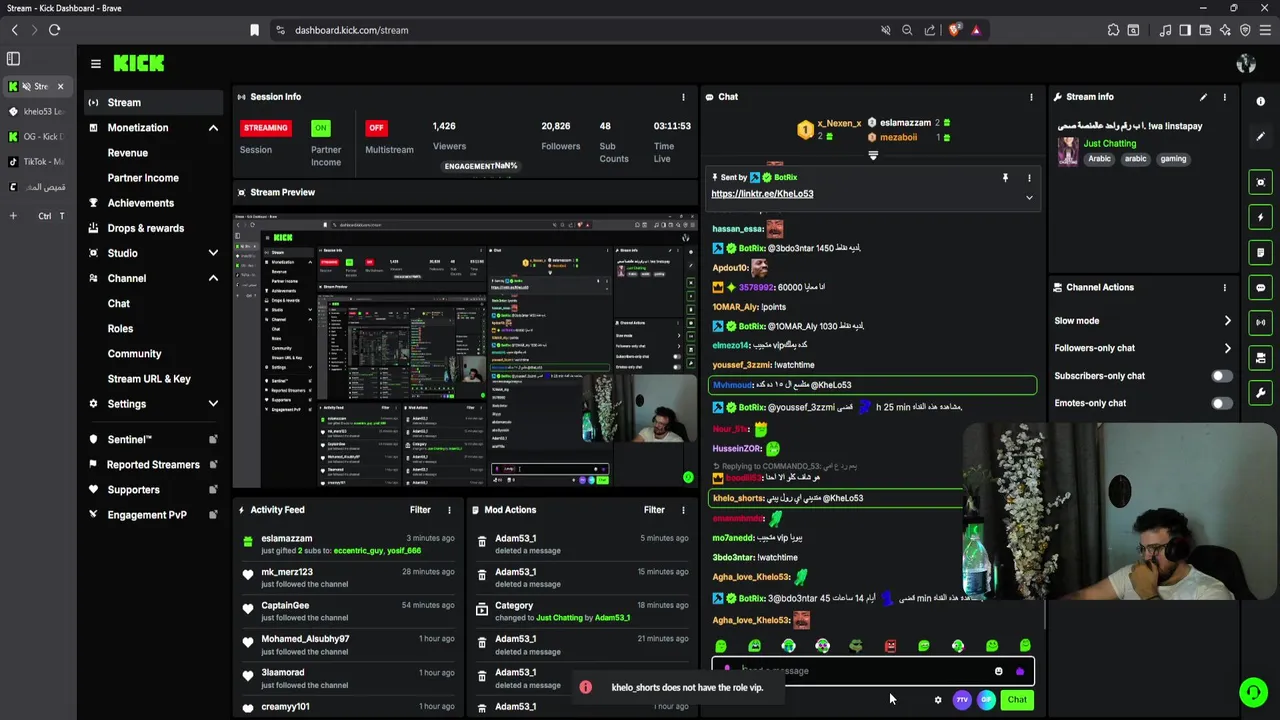Open Activity Feed options menu
Viewport: 1280px width, 720px height.
(449, 510)
